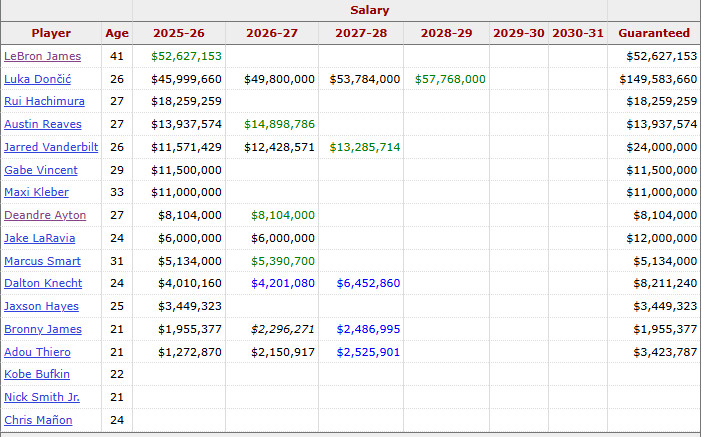Open Gabe Vincent player page

41,170
